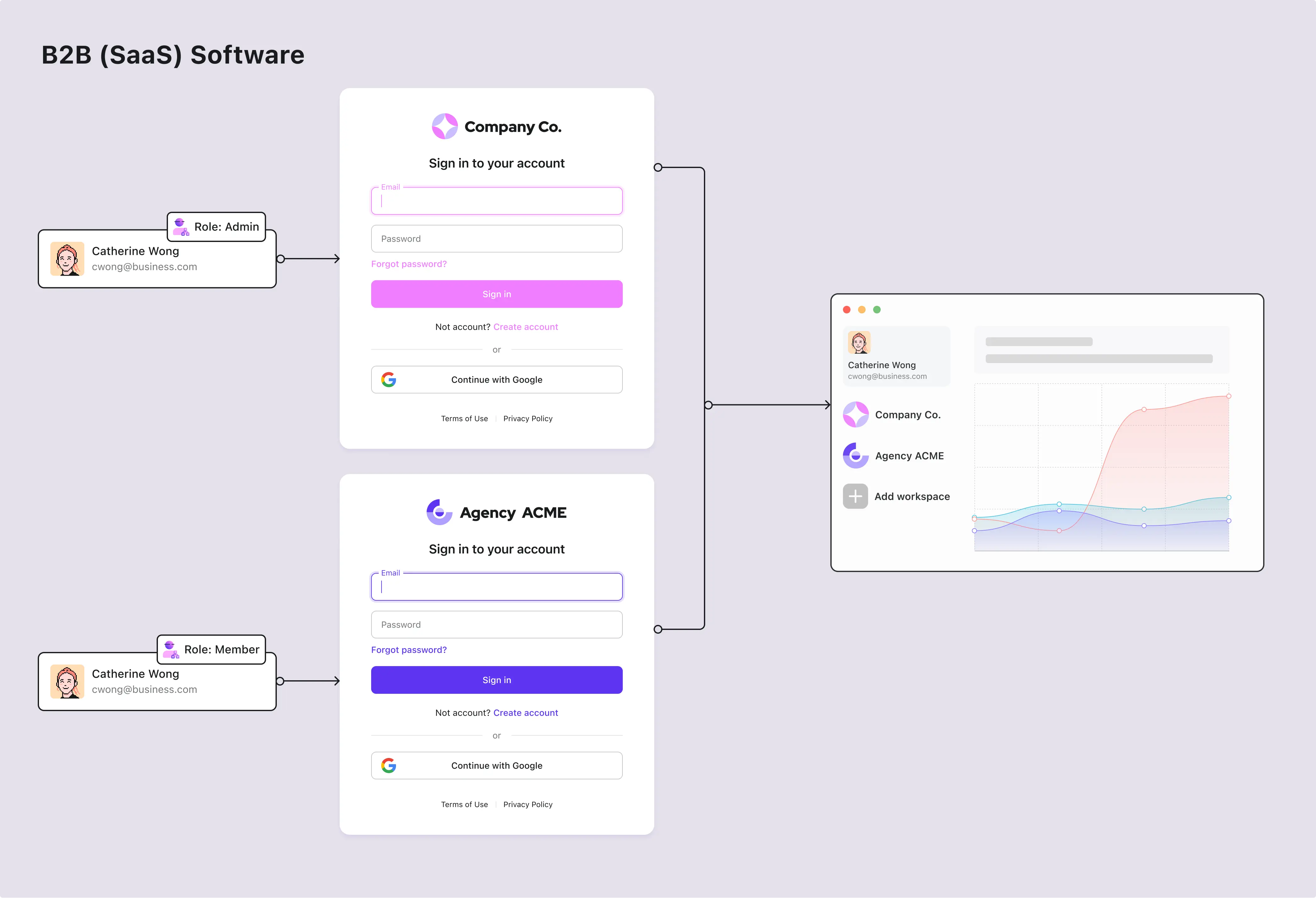The image size is (1316, 898).
Task: Click the pink Sign in button for Company Co.
Action: [x=497, y=294]
